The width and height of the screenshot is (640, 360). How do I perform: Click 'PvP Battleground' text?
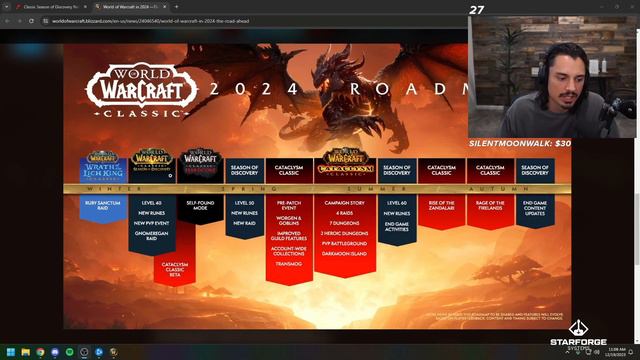[345, 244]
